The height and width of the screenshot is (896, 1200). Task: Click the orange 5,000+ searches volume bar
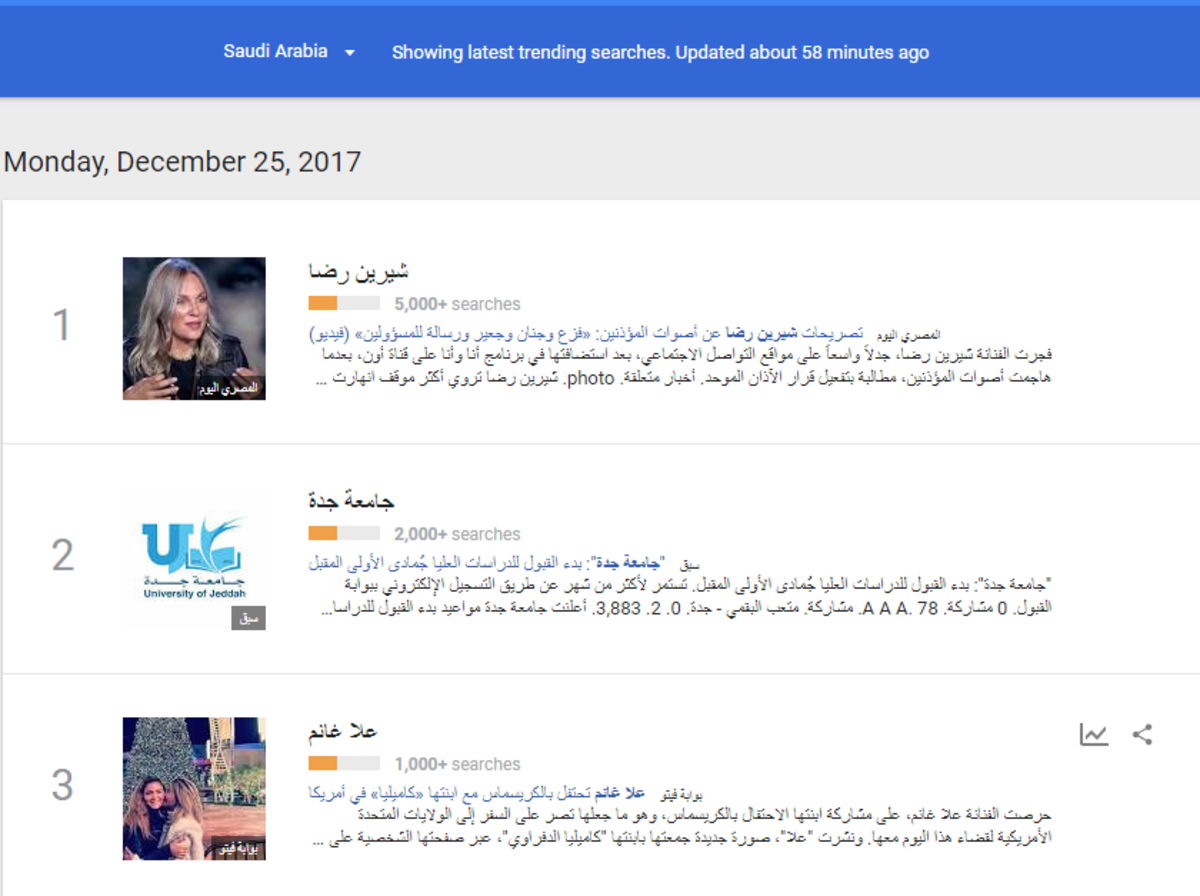coord(344,304)
